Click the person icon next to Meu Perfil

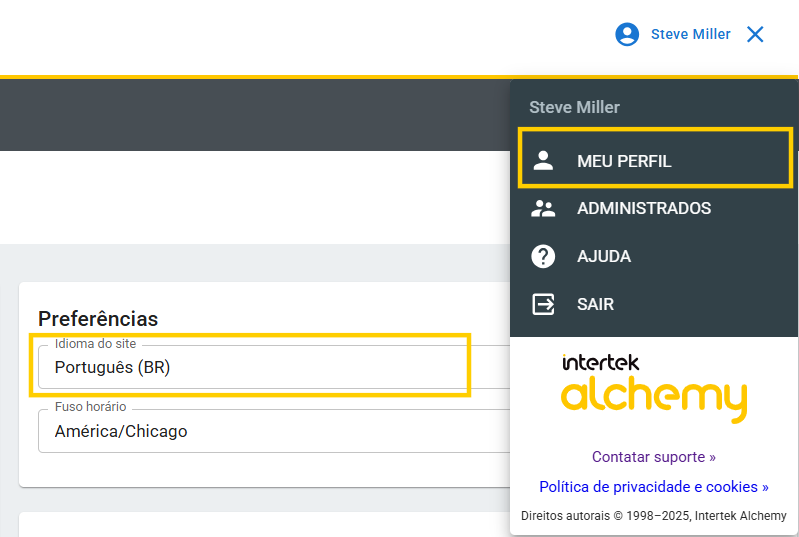pyautogui.click(x=543, y=160)
